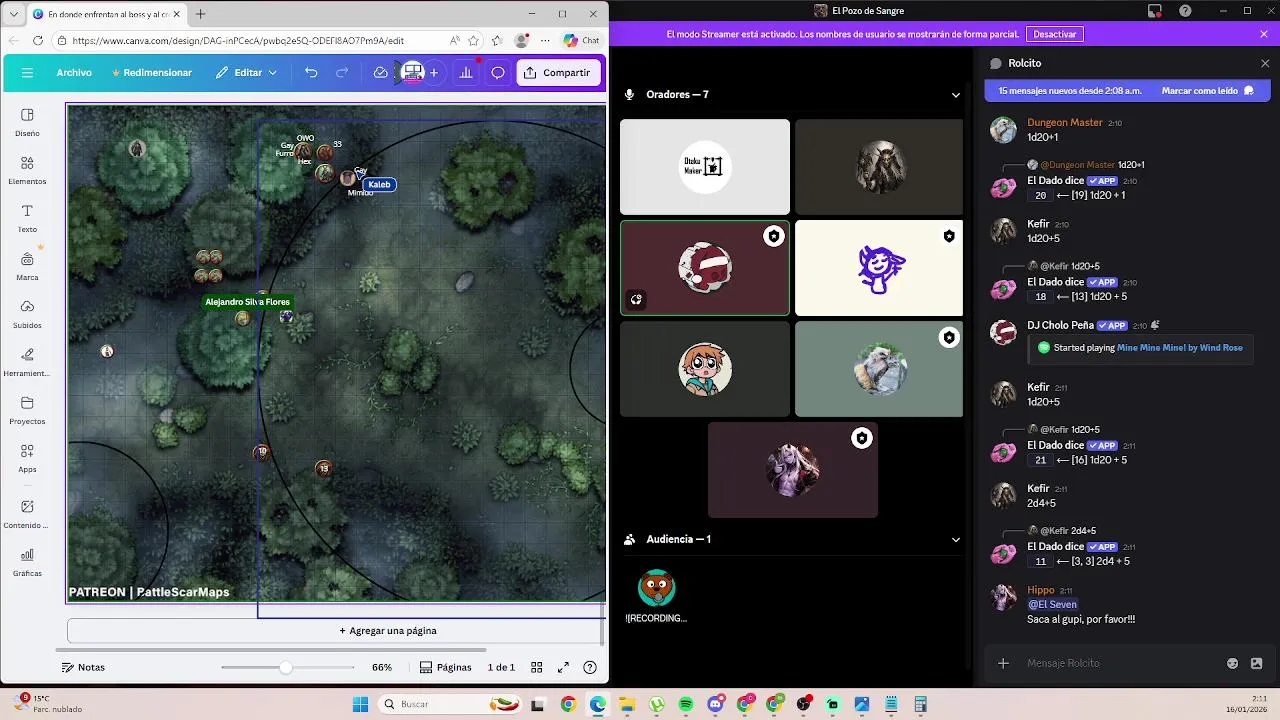The width and height of the screenshot is (1280, 720).
Task: Open a new browser tab
Action: pyautogui.click(x=200, y=14)
